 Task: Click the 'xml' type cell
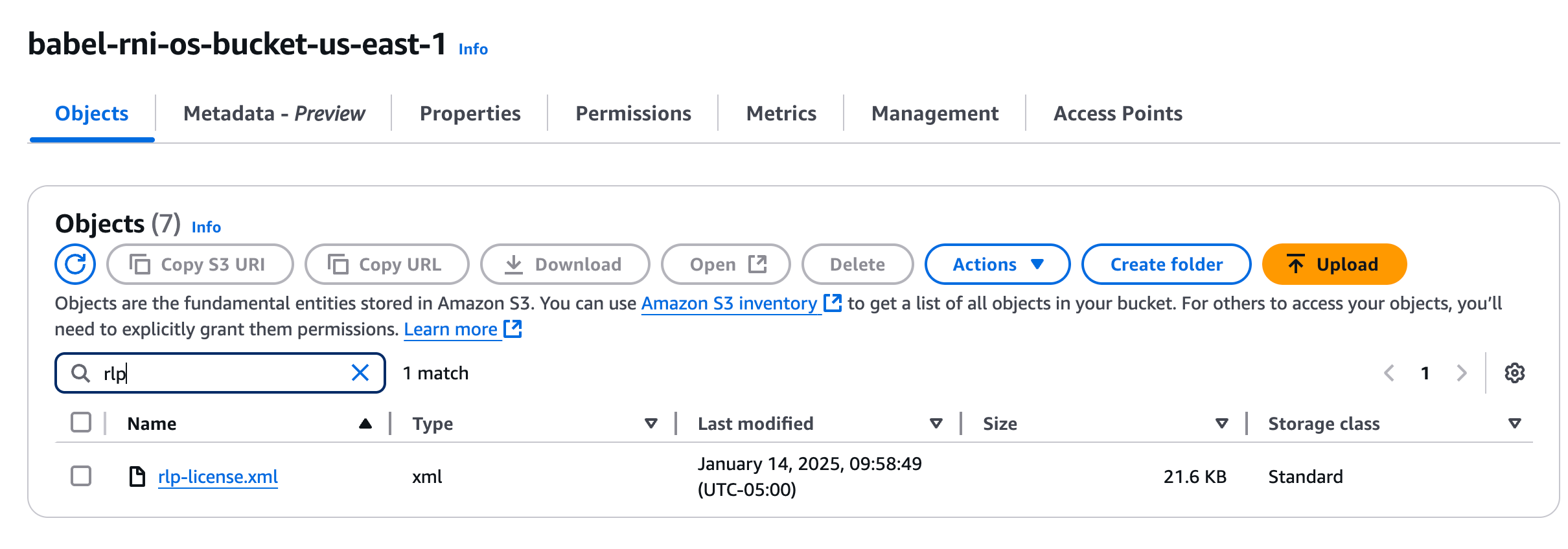(x=427, y=476)
